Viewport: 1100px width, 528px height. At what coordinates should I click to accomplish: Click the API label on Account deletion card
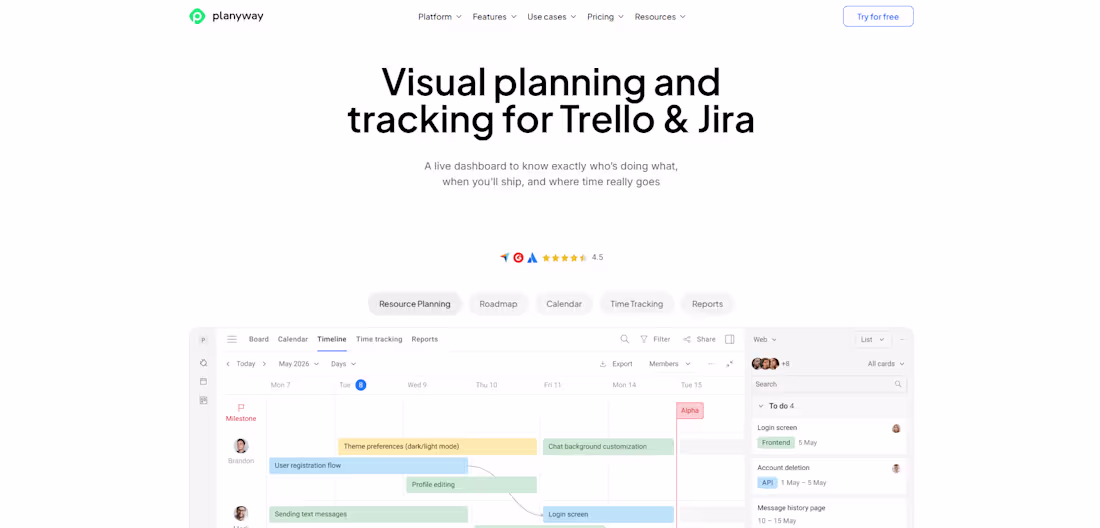(767, 482)
